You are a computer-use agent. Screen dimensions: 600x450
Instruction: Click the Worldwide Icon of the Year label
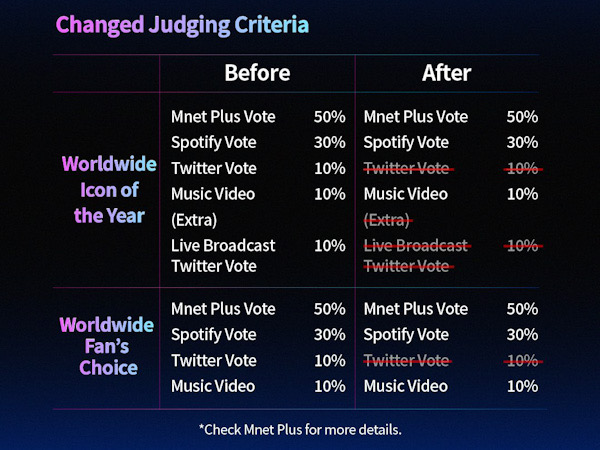pos(109,190)
